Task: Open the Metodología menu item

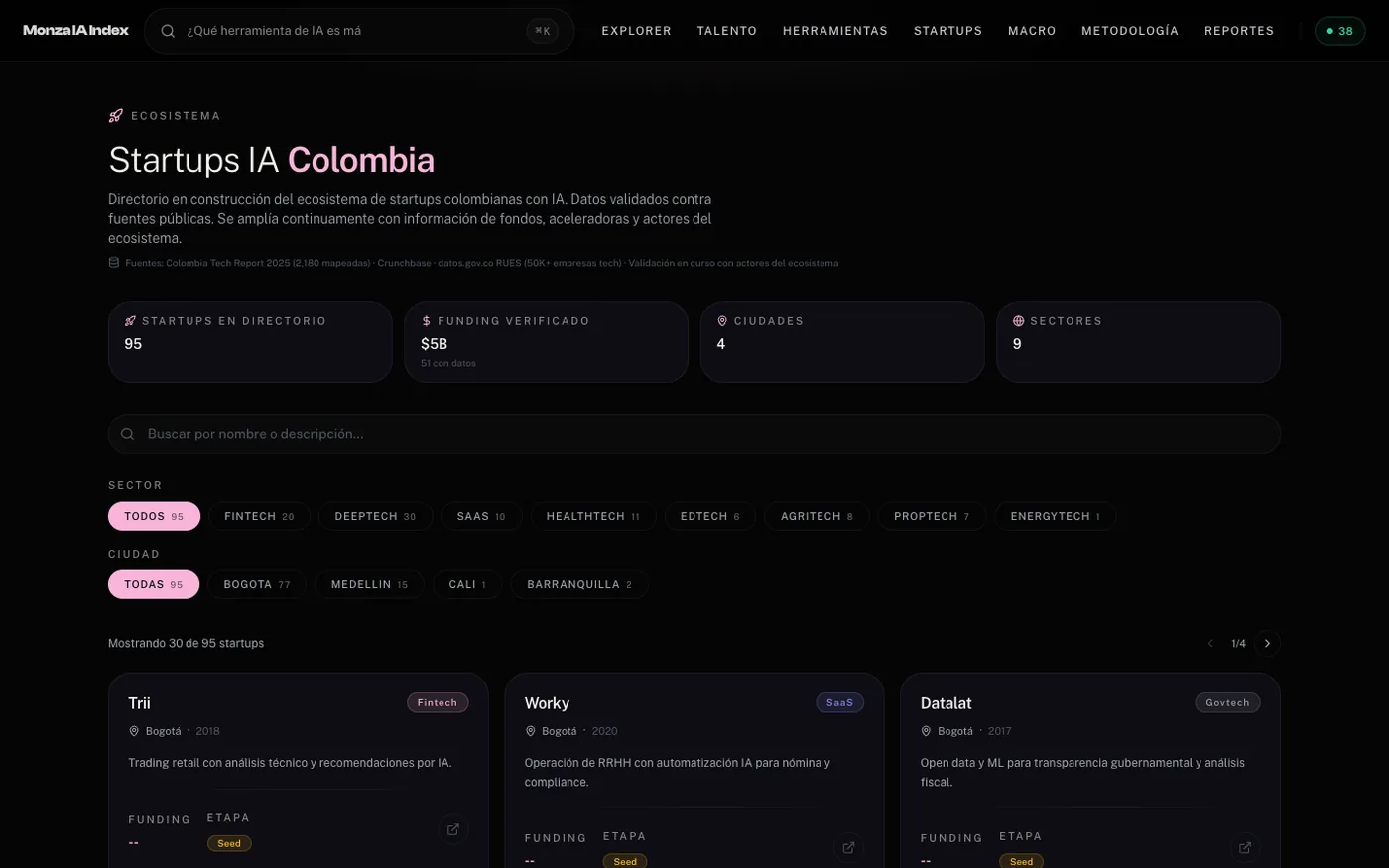Action: click(x=1129, y=31)
